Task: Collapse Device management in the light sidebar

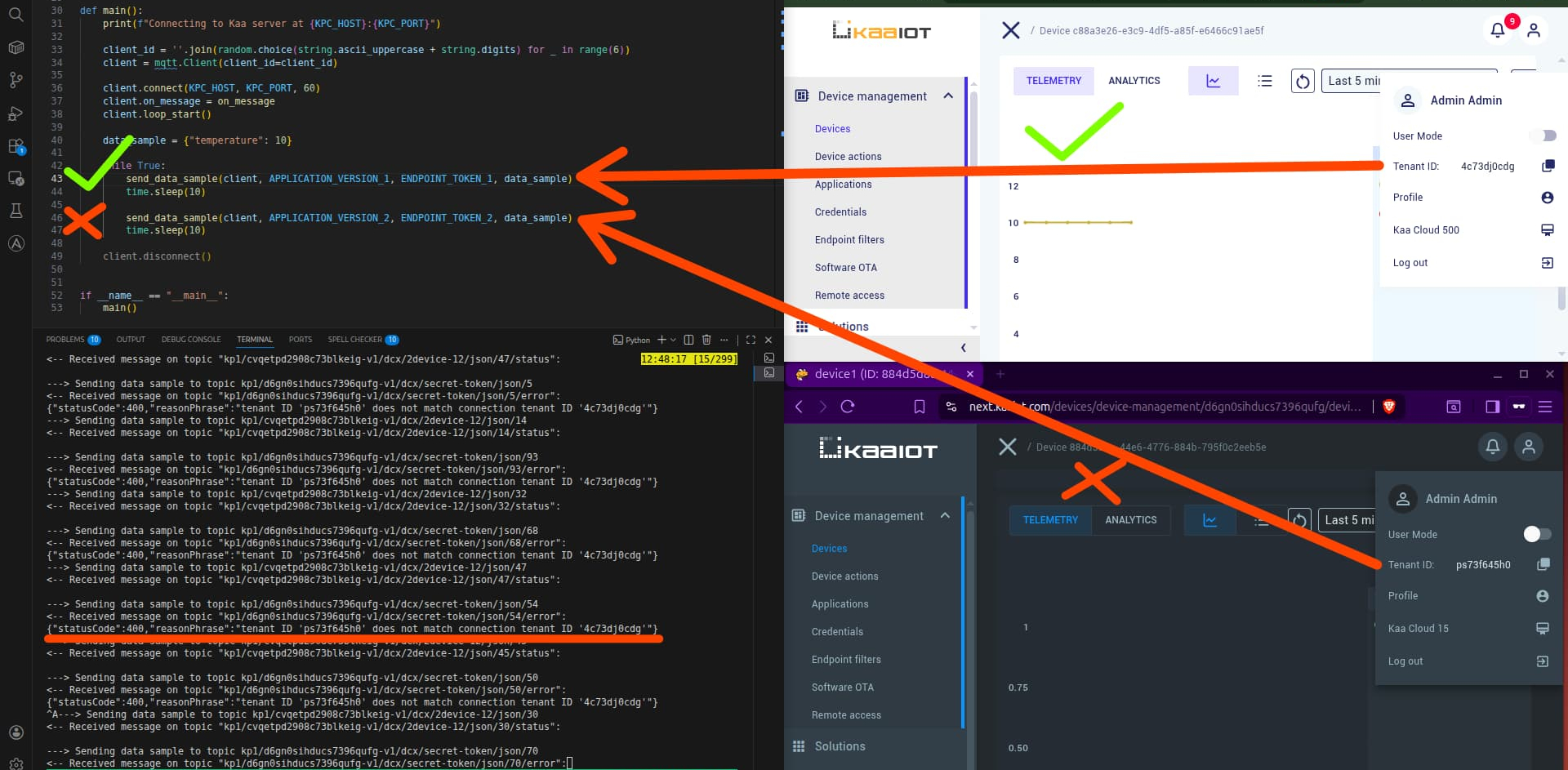Action: (947, 96)
